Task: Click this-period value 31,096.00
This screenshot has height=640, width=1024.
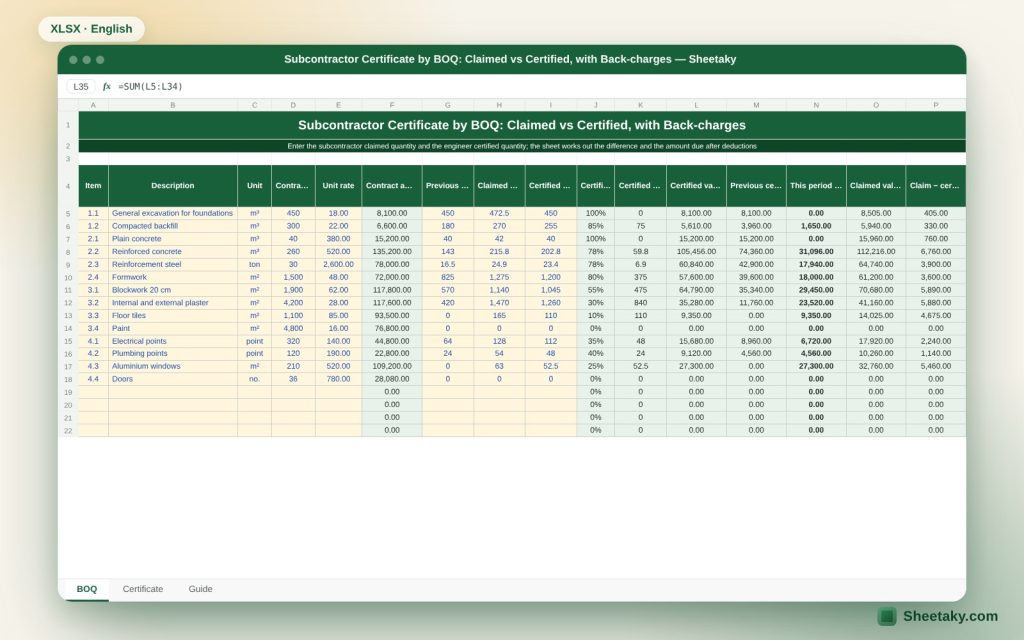Action: pos(816,251)
